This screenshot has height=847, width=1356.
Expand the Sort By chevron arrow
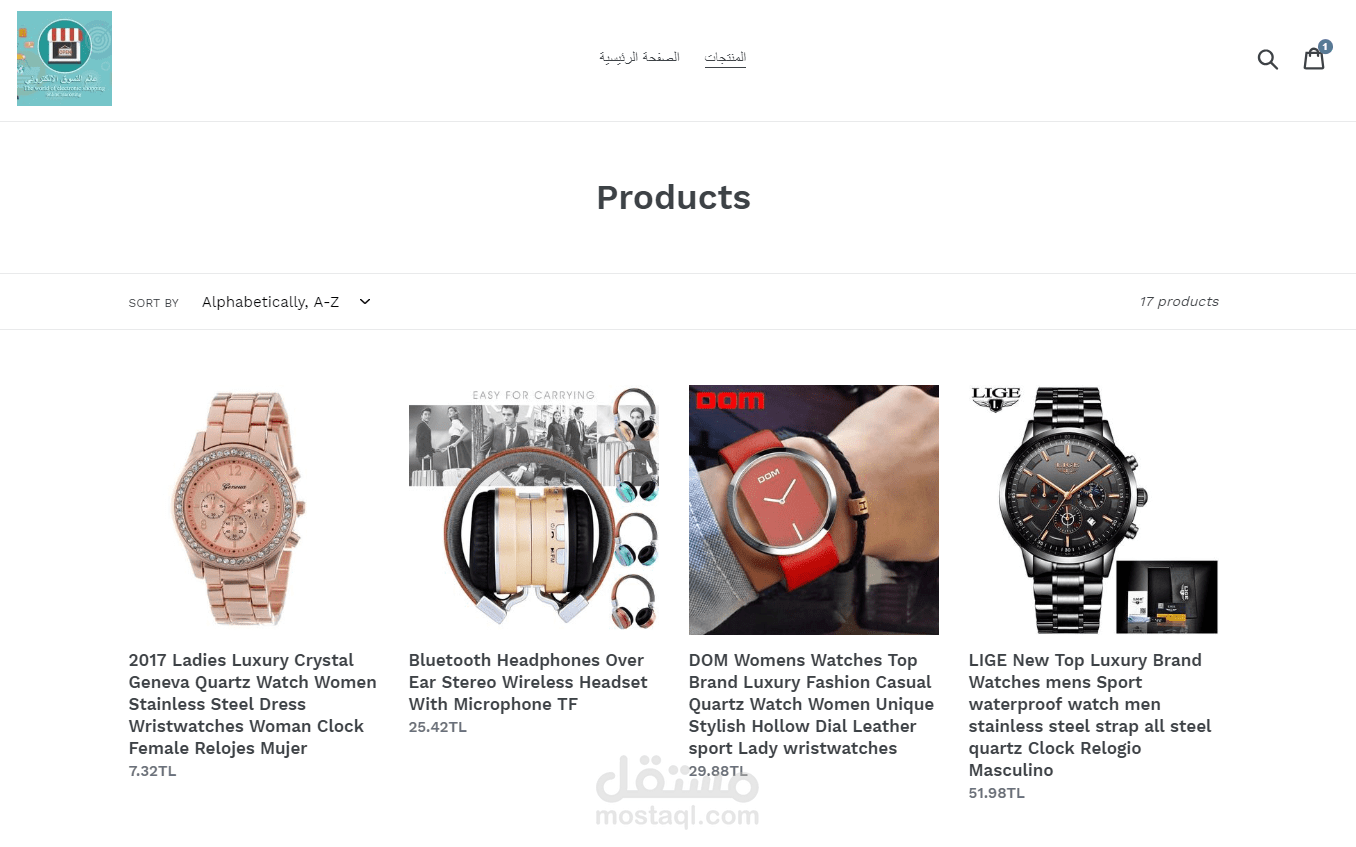click(x=365, y=301)
